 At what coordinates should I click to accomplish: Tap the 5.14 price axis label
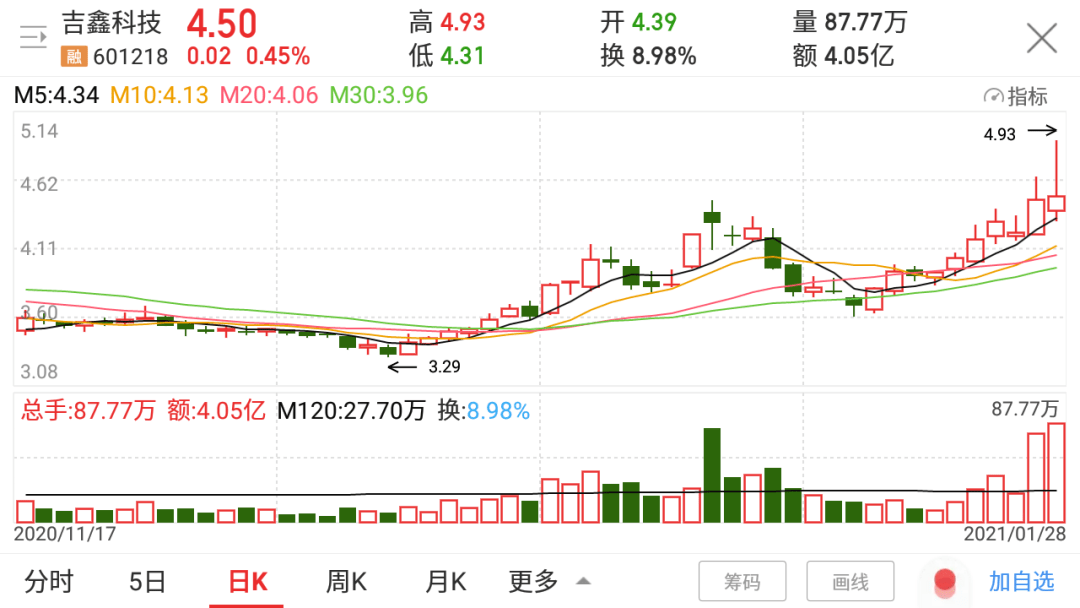[x=39, y=132]
